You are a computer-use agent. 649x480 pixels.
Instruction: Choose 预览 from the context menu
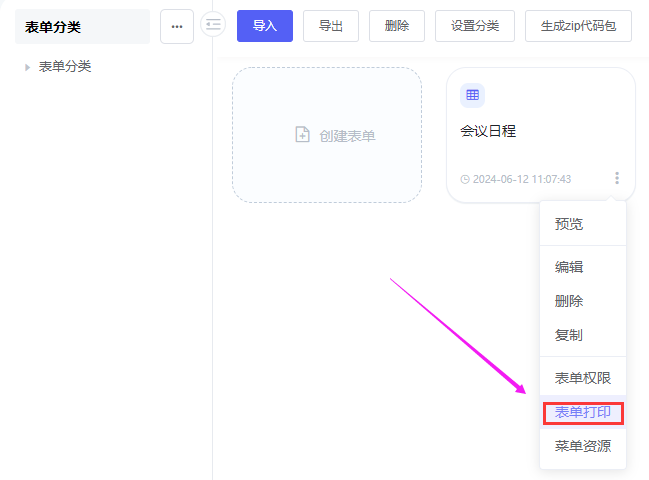(x=569, y=224)
